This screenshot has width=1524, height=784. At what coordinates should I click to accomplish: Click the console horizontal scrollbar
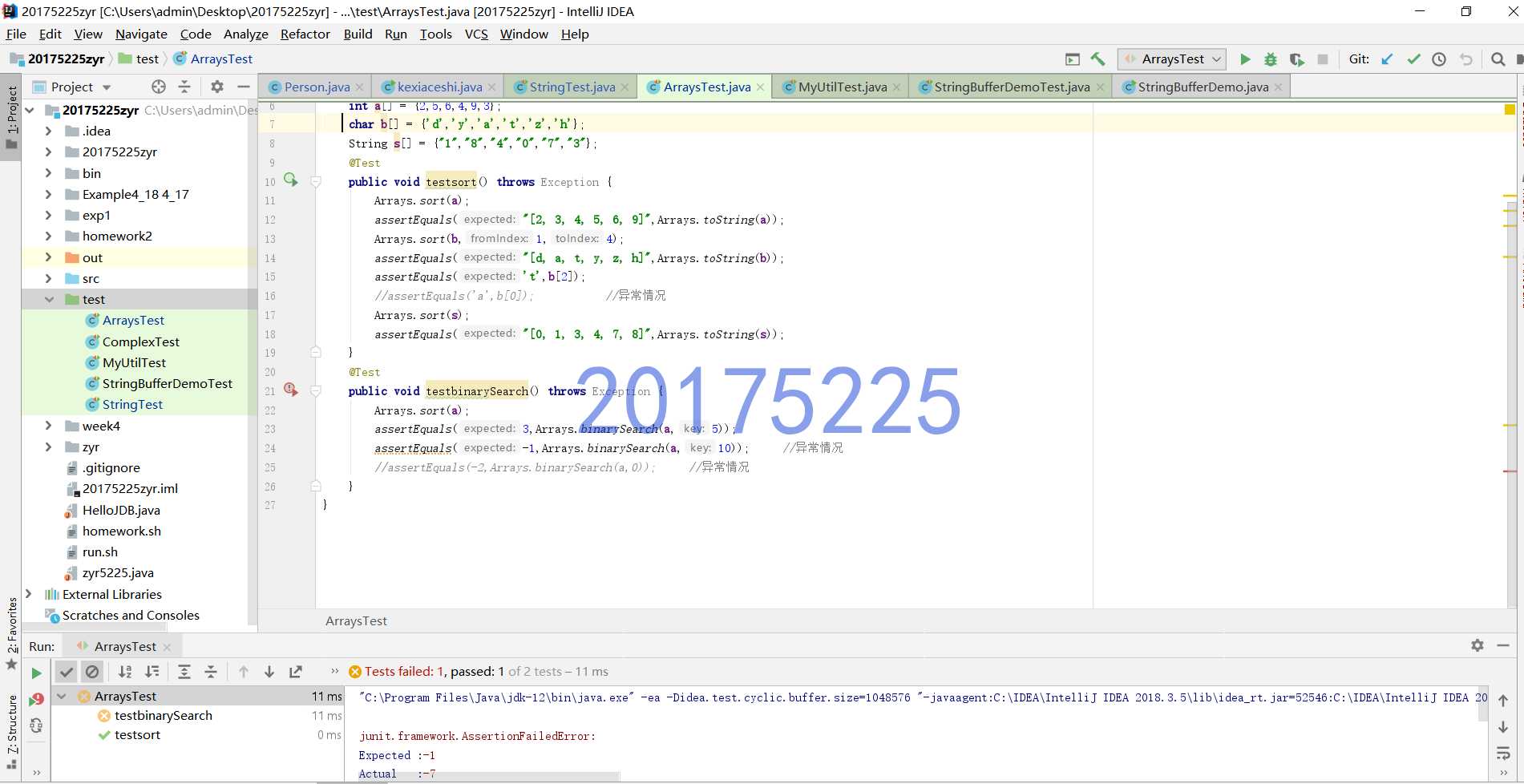pos(489,776)
